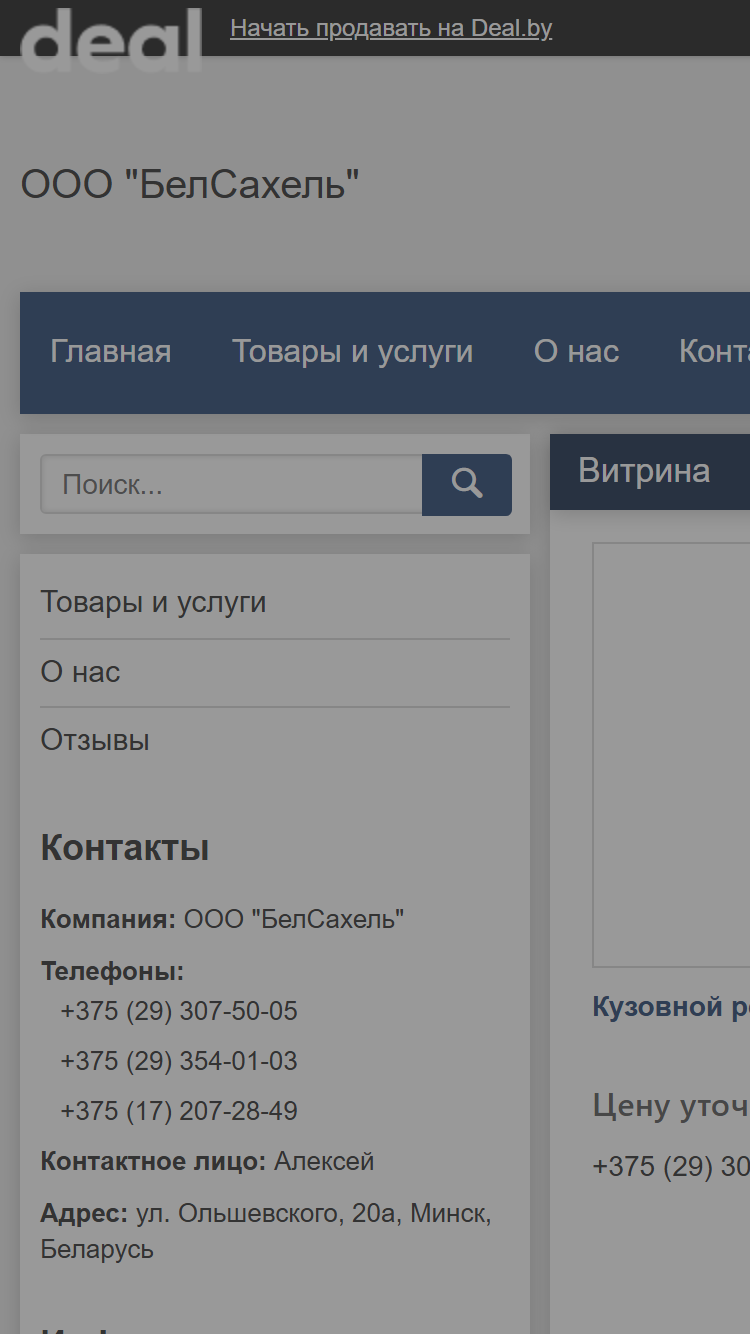Focus the Поиск search field
Viewport: 750px width, 1334px height.
231,485
